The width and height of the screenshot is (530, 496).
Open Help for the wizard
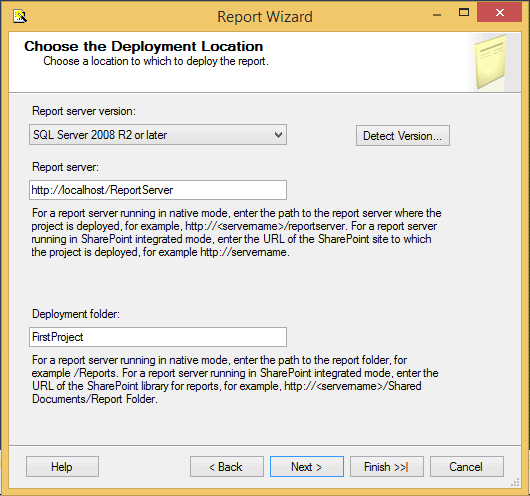click(x=62, y=467)
